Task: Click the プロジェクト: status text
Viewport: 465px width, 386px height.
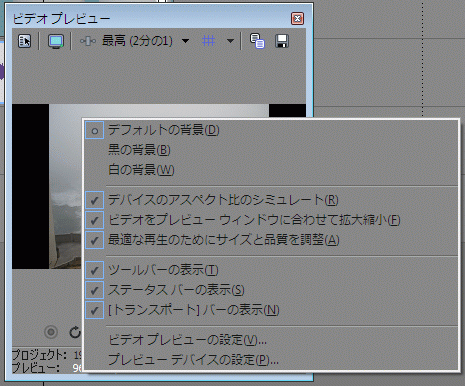Action: pos(39,354)
